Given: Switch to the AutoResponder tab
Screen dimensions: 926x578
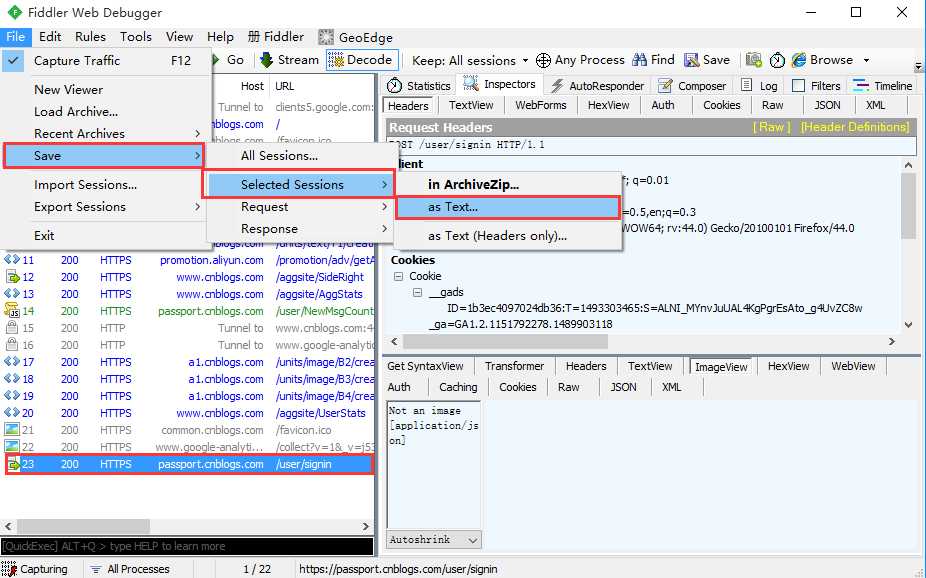Looking at the screenshot, I should click(597, 86).
